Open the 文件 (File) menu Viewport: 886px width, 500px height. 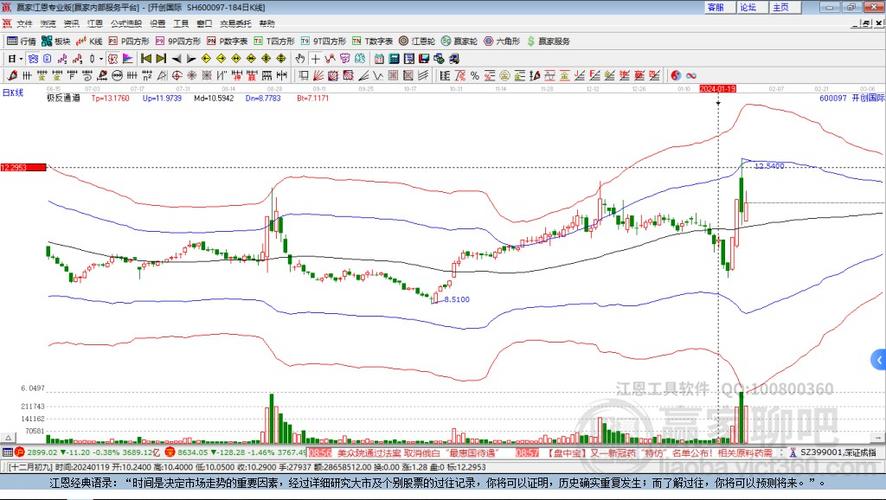point(20,22)
